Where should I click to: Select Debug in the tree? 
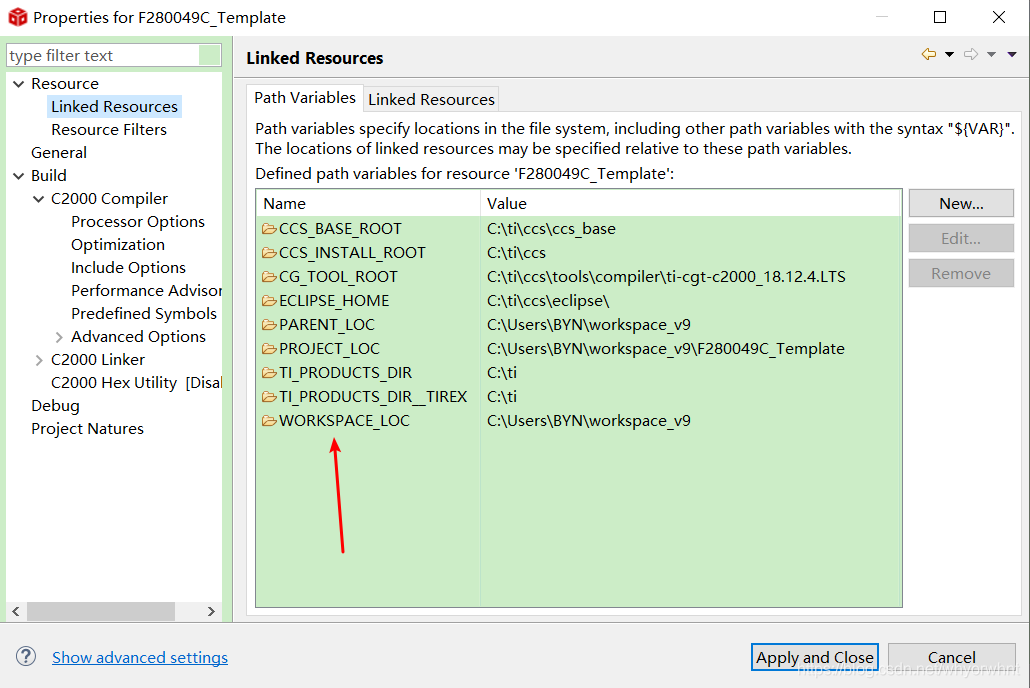coord(55,405)
